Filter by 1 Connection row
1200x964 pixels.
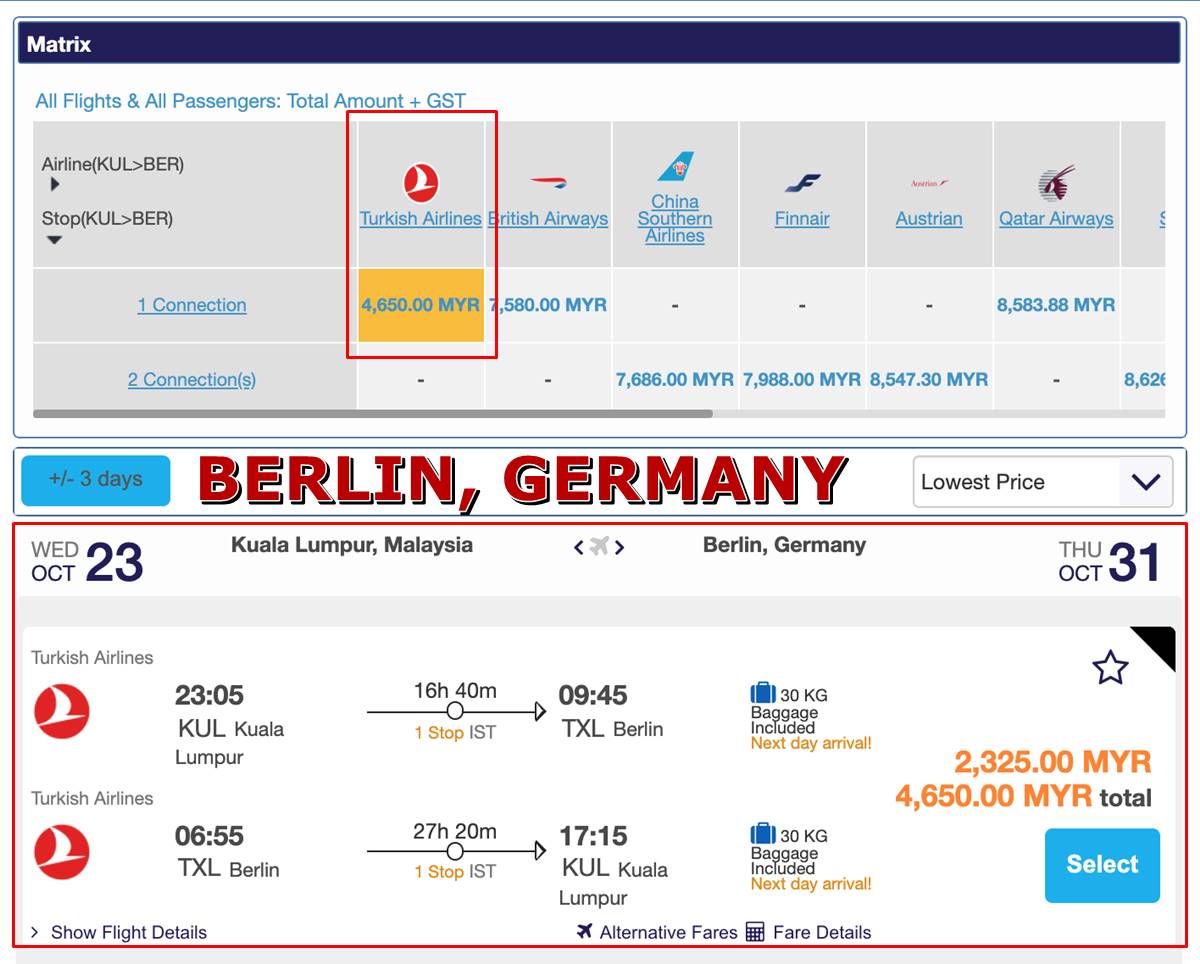[x=192, y=306]
